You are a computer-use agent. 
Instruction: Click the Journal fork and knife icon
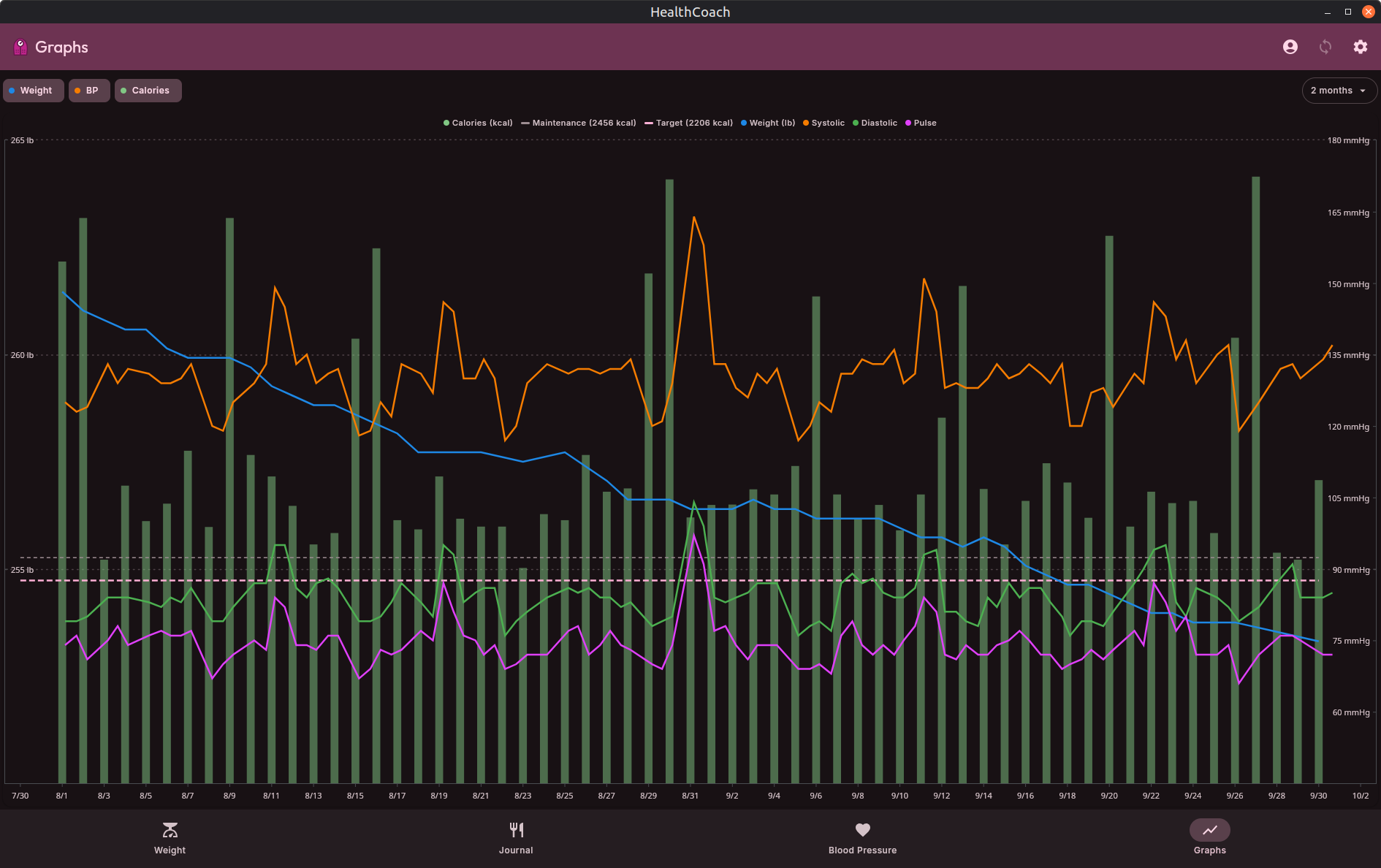click(516, 830)
